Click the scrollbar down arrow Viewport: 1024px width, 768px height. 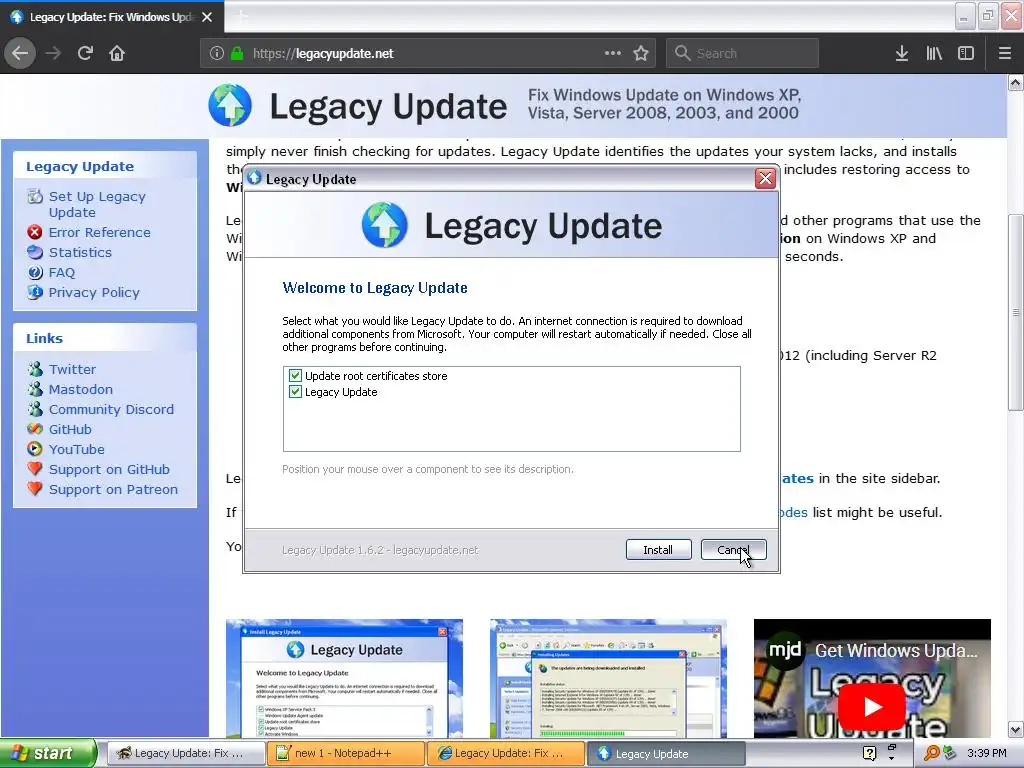[1016, 729]
